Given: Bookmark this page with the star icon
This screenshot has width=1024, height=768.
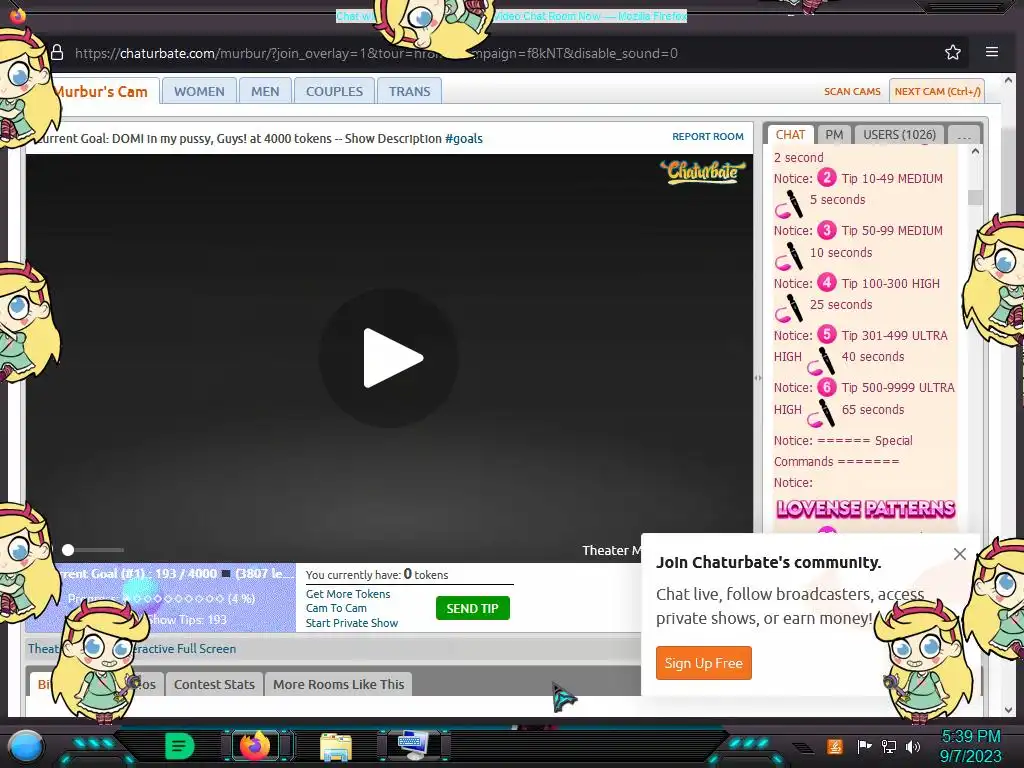Looking at the screenshot, I should (953, 52).
